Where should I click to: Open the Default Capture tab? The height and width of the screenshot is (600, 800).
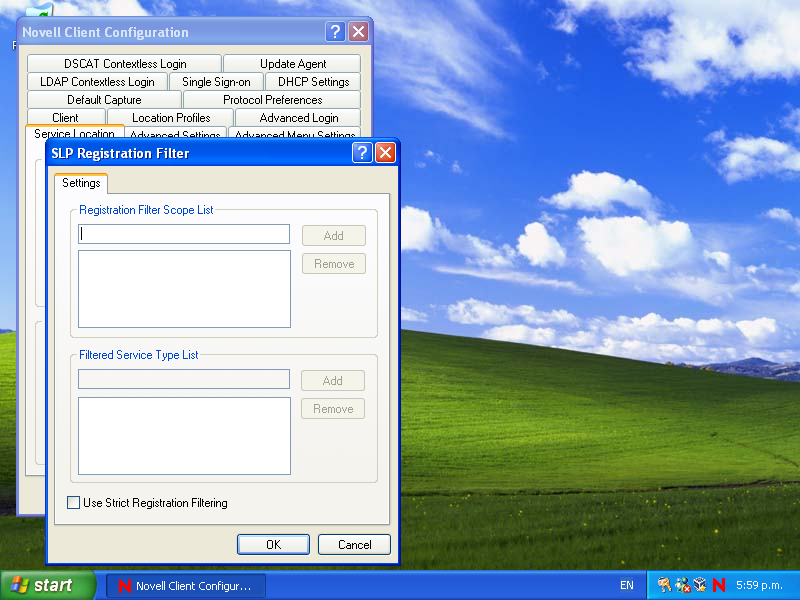(104, 99)
